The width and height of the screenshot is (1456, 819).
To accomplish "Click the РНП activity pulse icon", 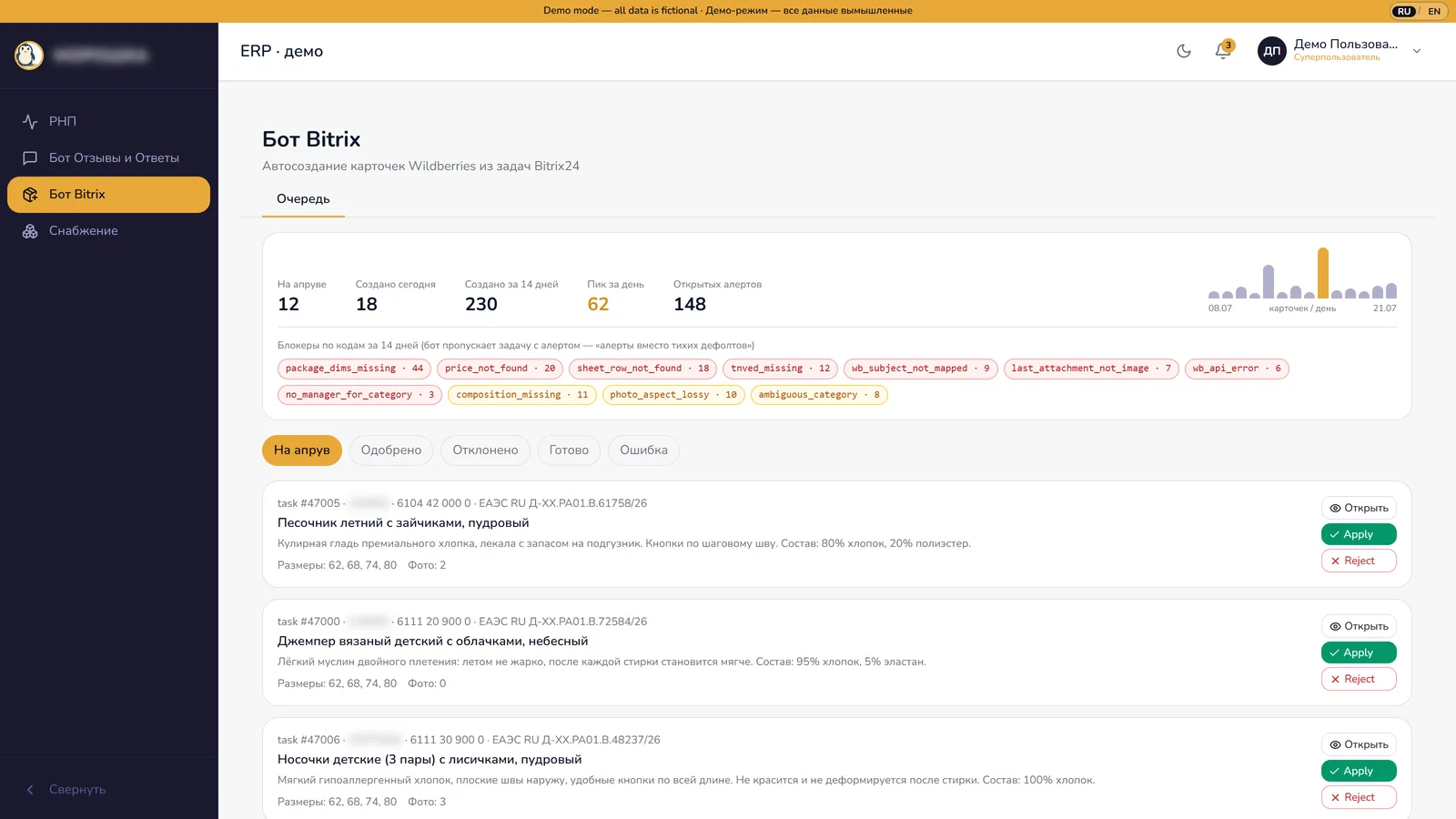I will click(30, 121).
